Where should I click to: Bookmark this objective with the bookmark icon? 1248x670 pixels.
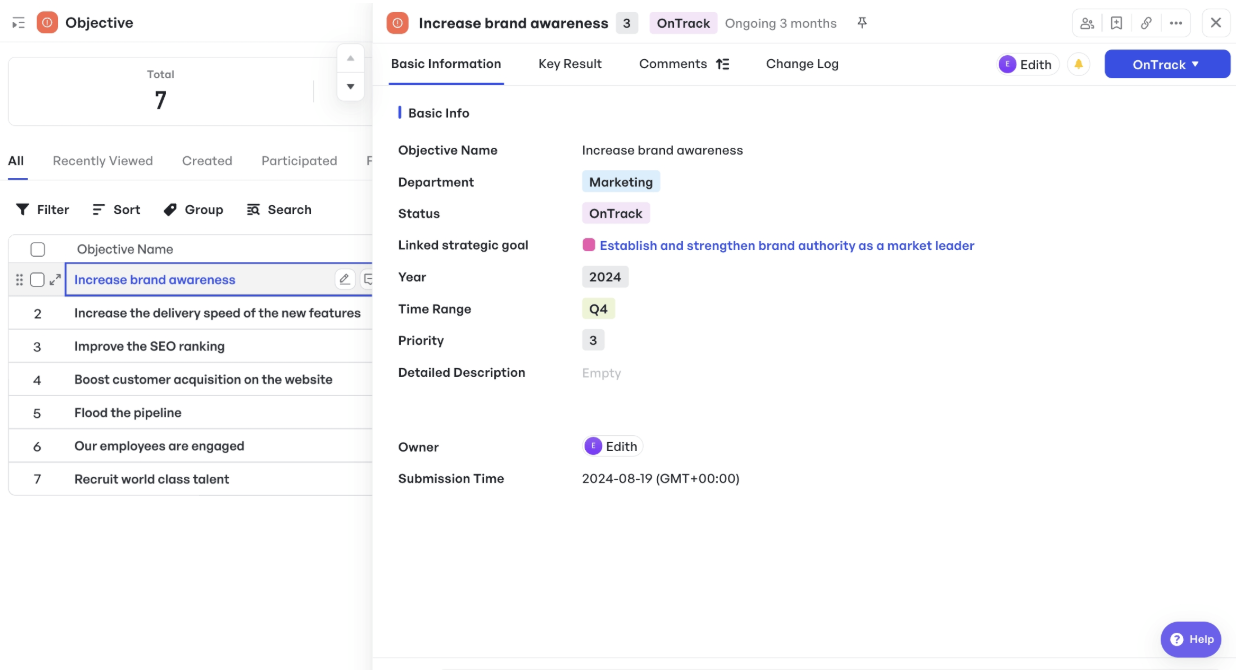1116,23
